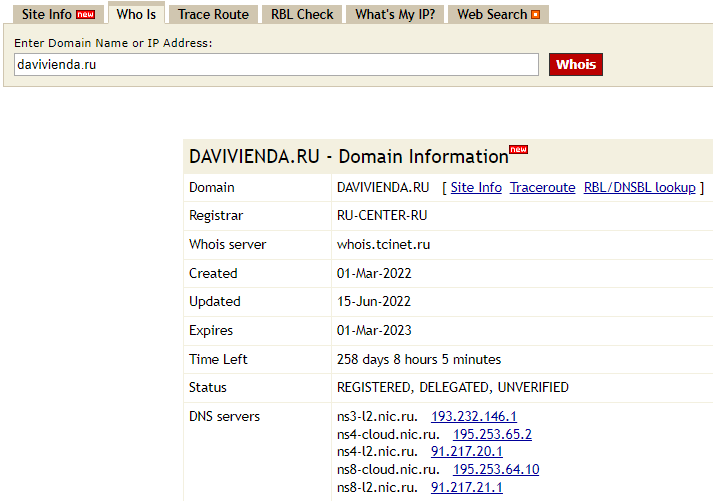Click the Expires row label
Screen dimensions: 713x501
tap(211, 331)
